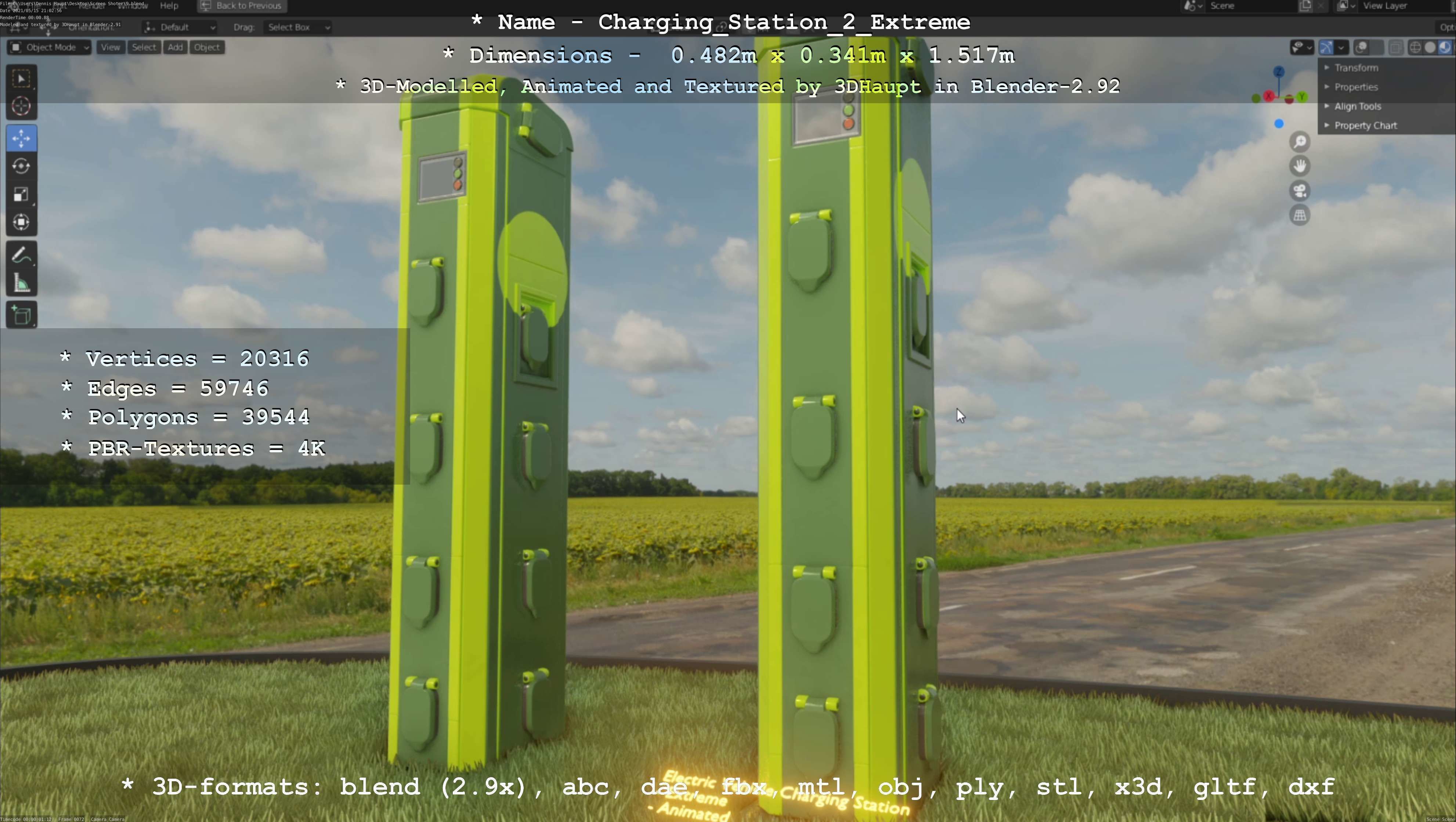Open the View menu
1456x822 pixels.
(x=110, y=47)
